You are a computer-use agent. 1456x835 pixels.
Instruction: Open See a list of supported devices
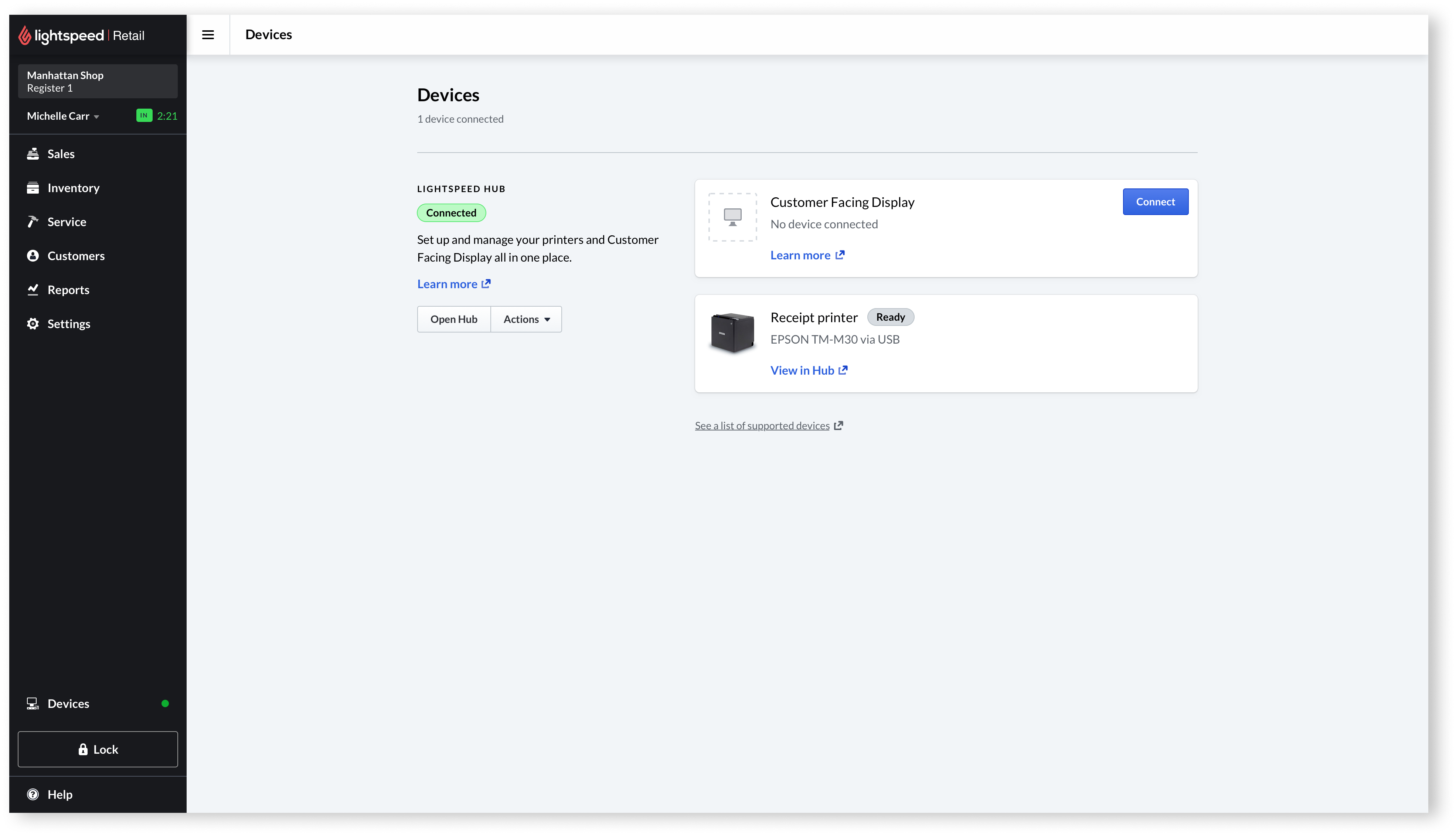click(x=762, y=426)
